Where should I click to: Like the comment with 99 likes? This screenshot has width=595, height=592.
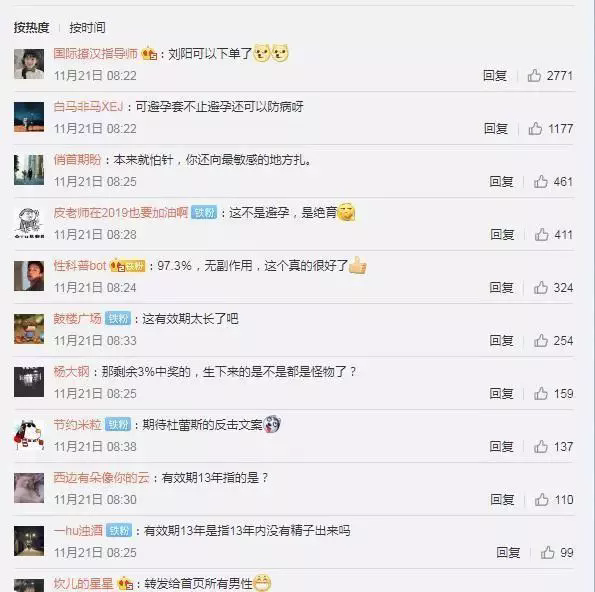(548, 553)
